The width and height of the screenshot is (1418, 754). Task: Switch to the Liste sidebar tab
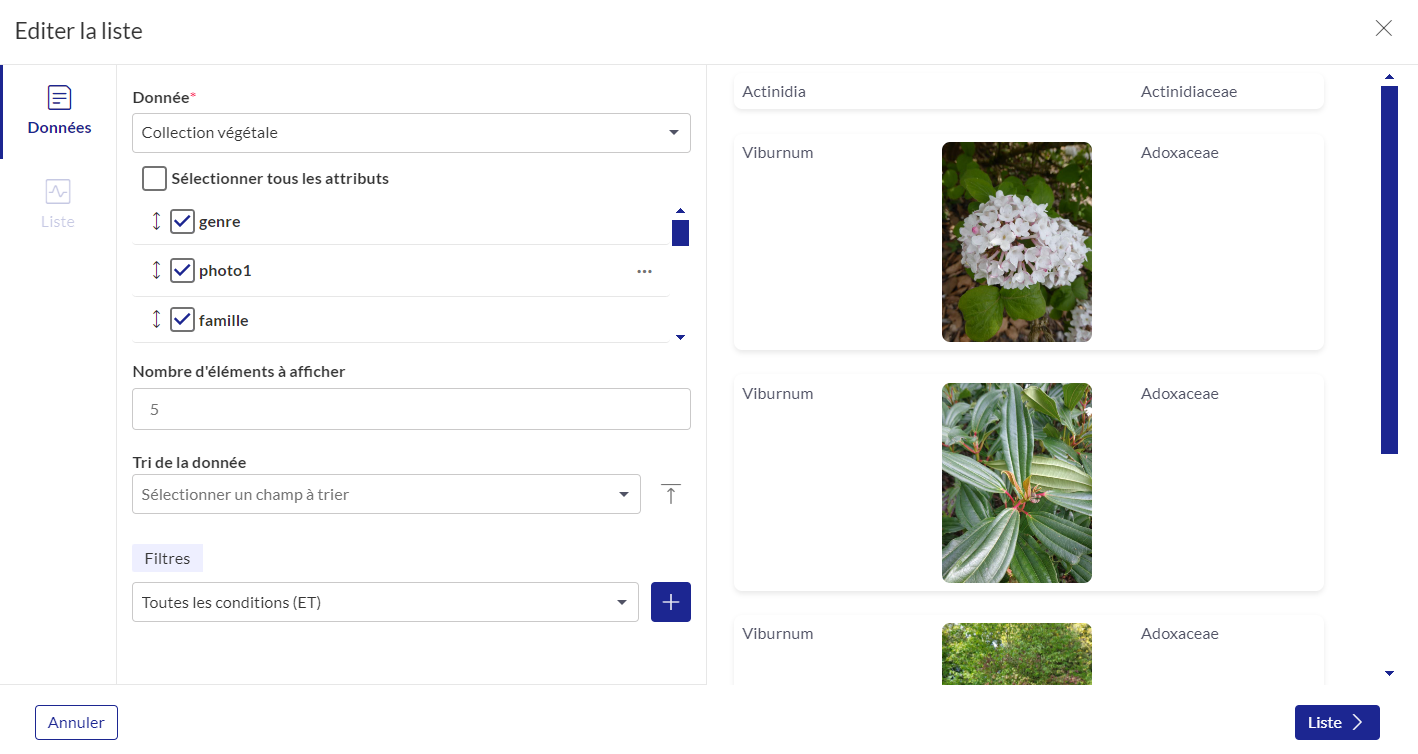(x=58, y=205)
